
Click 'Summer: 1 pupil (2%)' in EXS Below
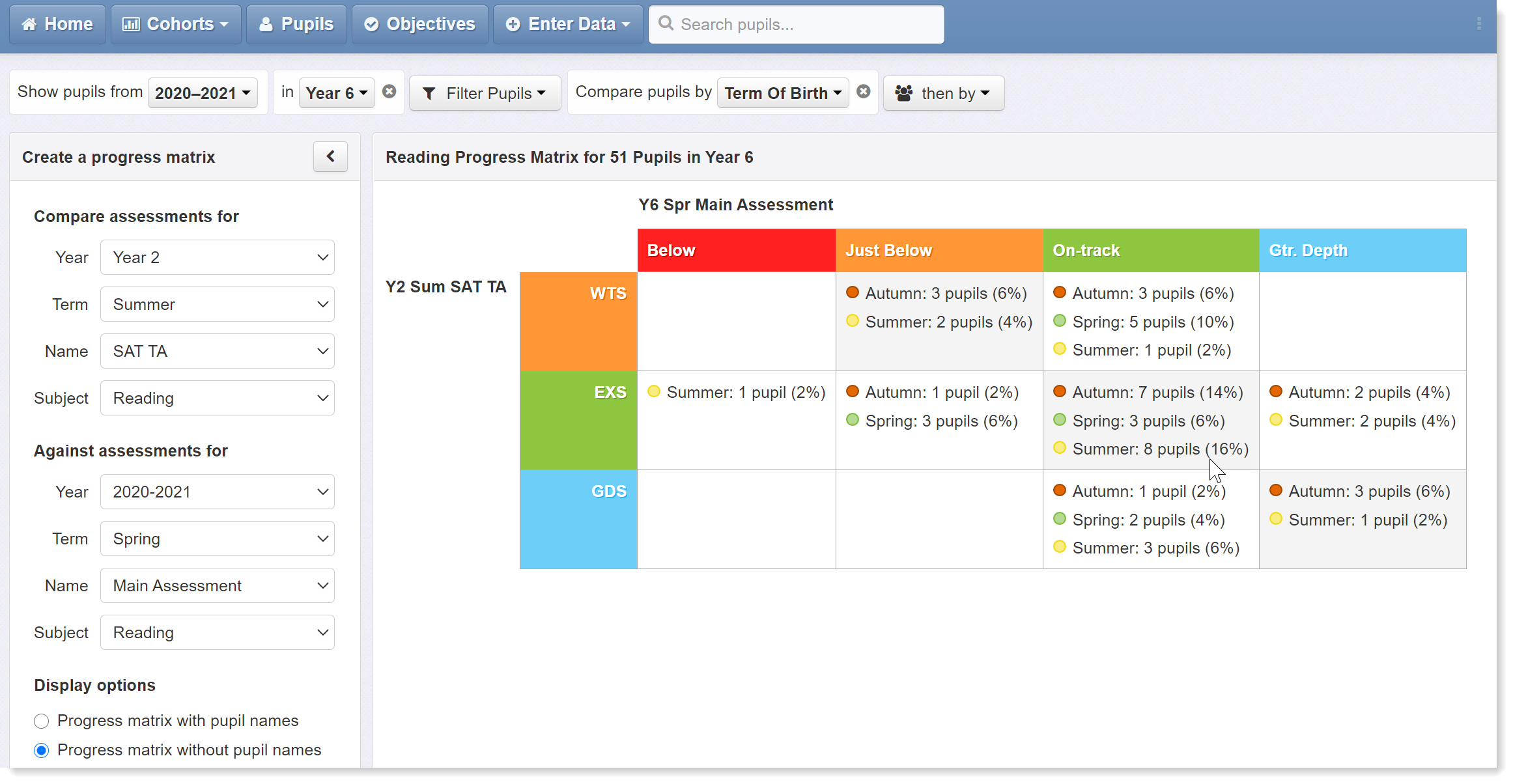[x=746, y=393]
